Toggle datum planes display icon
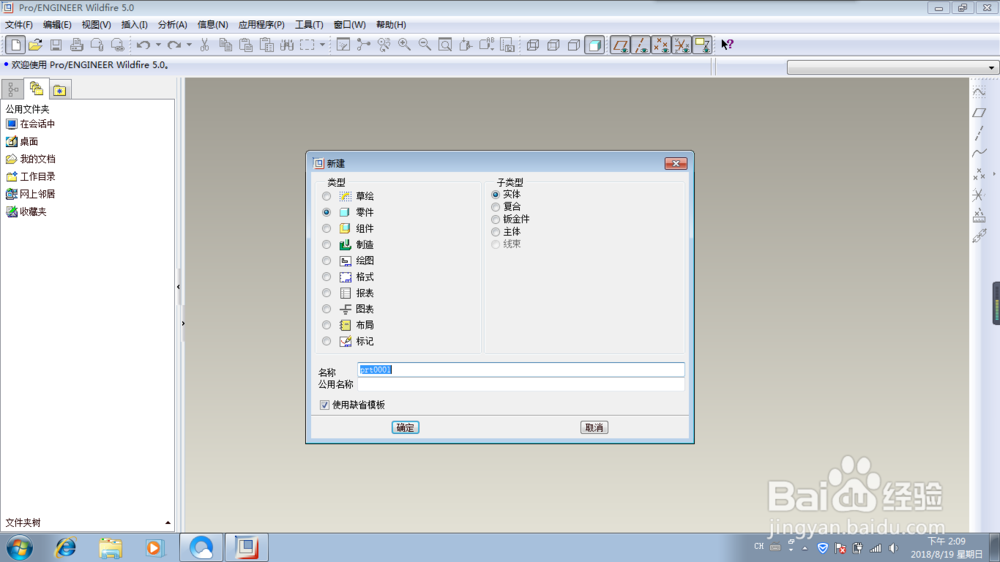The height and width of the screenshot is (562, 1000). 620,45
